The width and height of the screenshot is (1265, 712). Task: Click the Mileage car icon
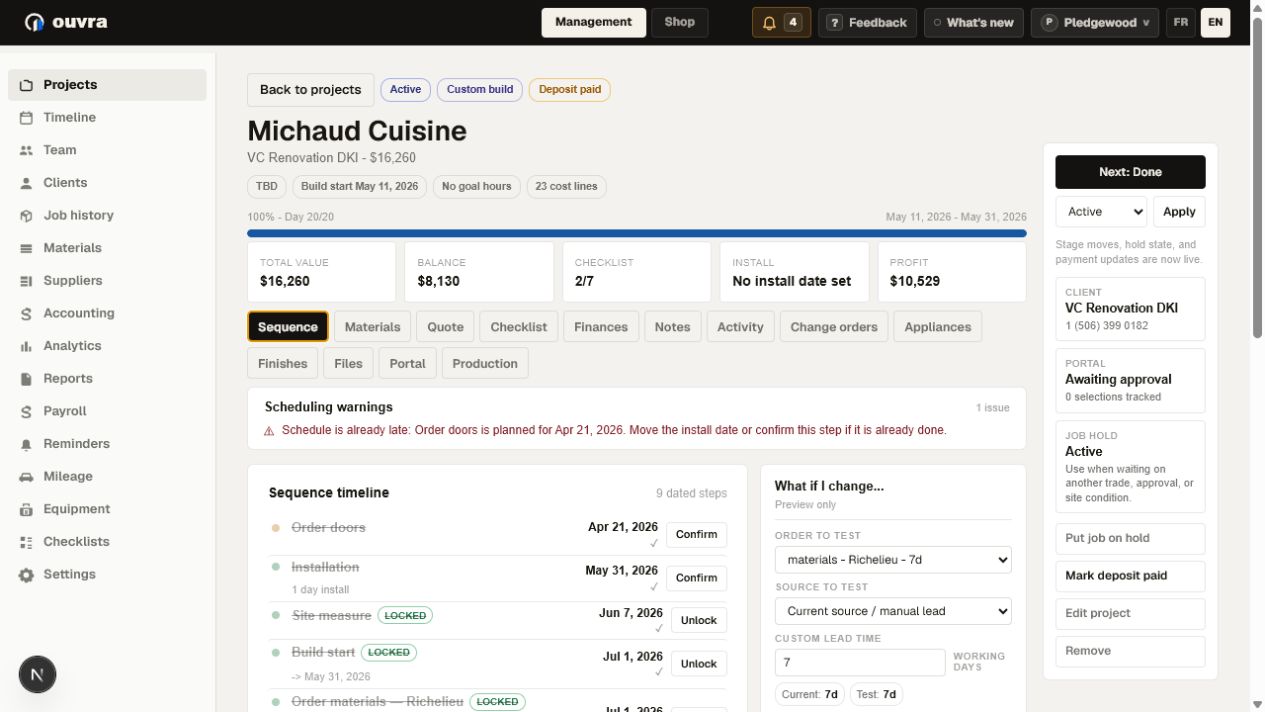(x=26, y=477)
